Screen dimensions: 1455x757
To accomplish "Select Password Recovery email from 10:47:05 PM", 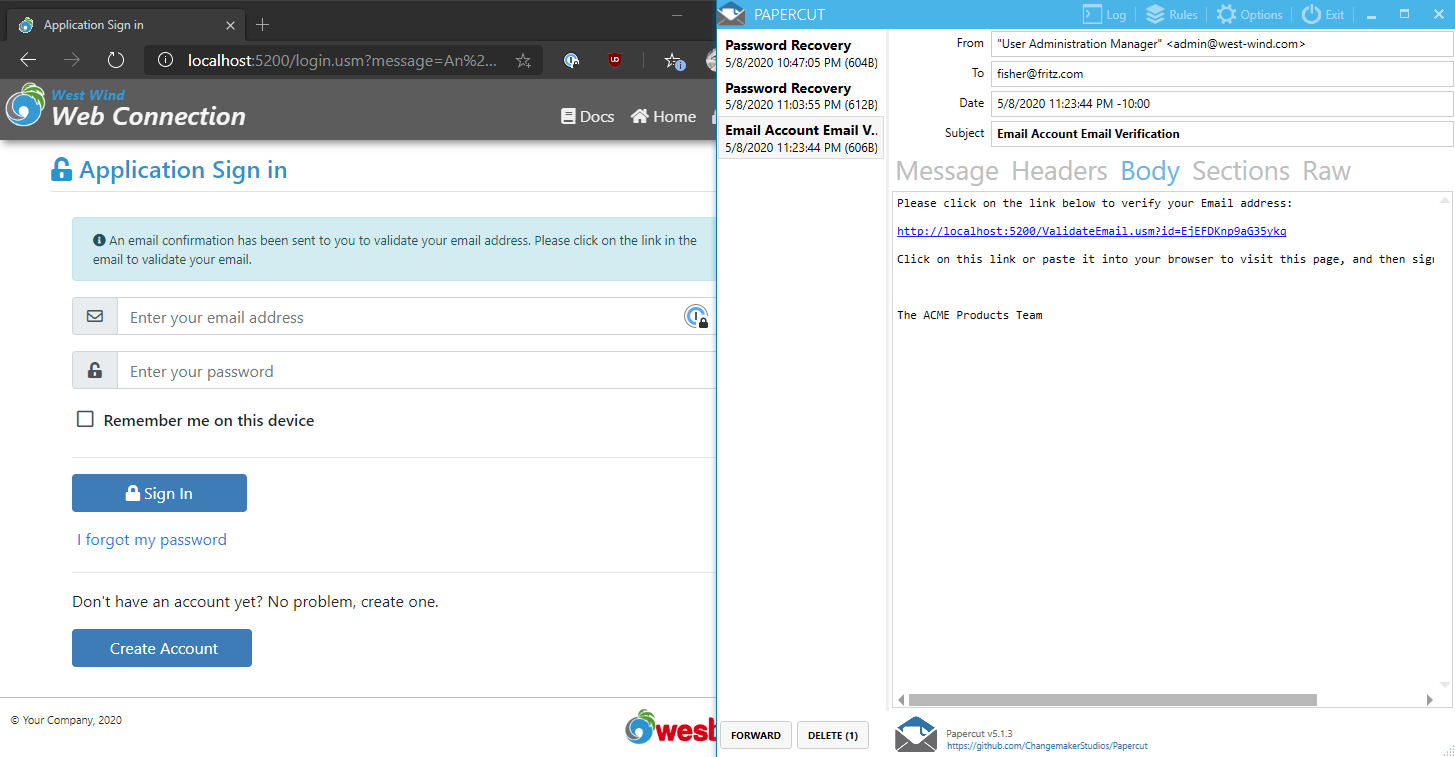I will pos(802,52).
